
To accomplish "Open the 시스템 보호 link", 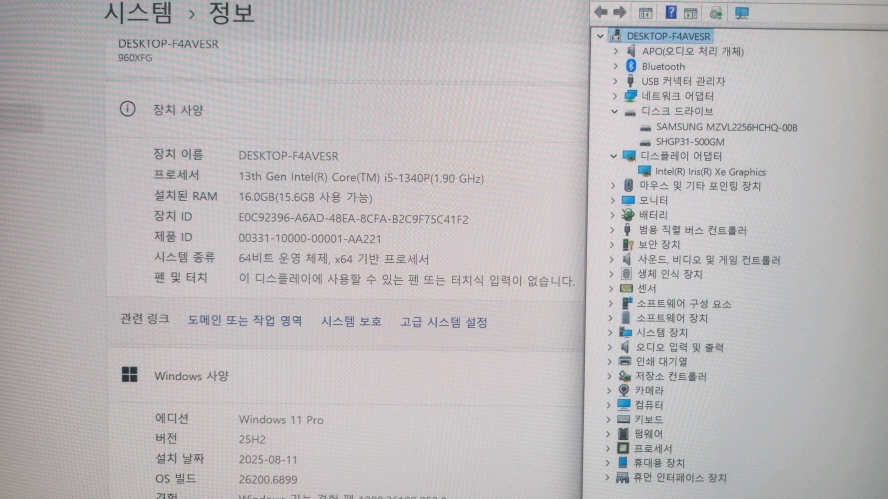I will coord(351,322).
